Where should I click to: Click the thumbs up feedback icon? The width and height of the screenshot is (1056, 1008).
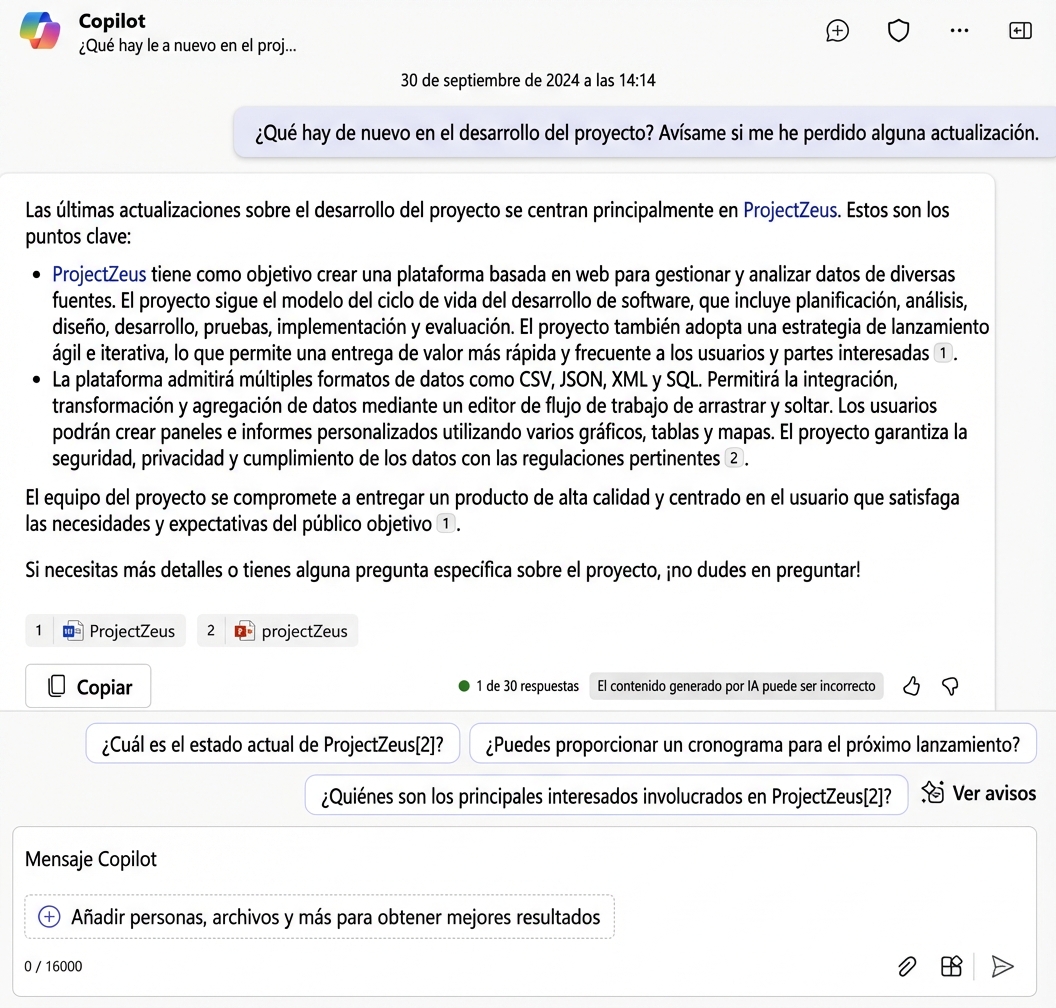[x=911, y=686]
